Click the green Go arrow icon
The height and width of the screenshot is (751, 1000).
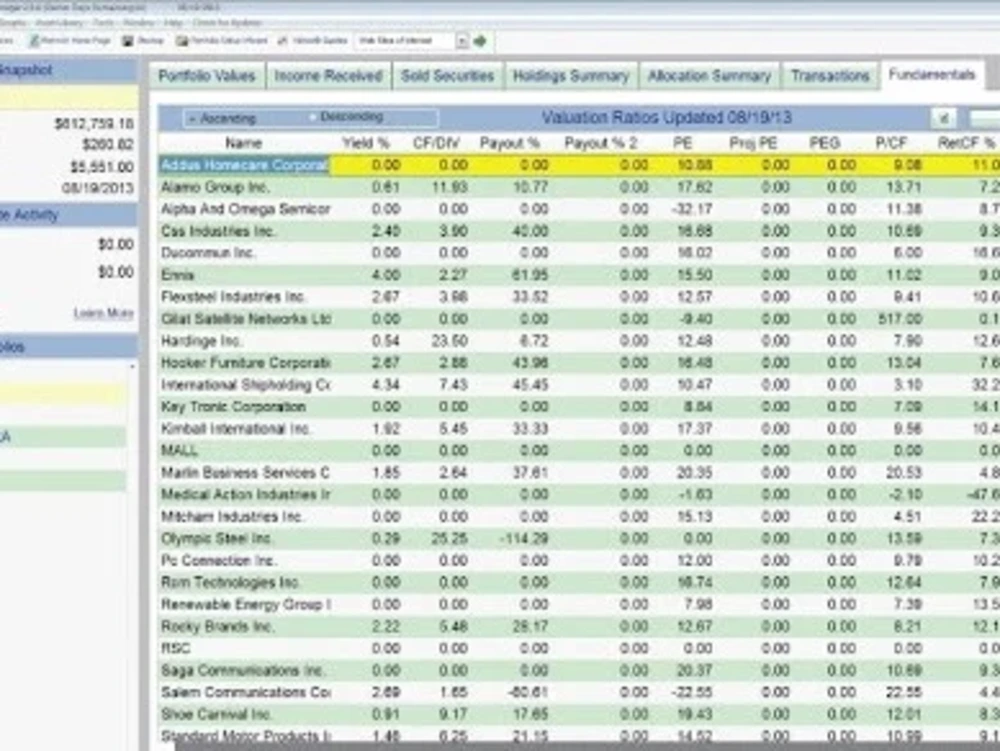480,41
